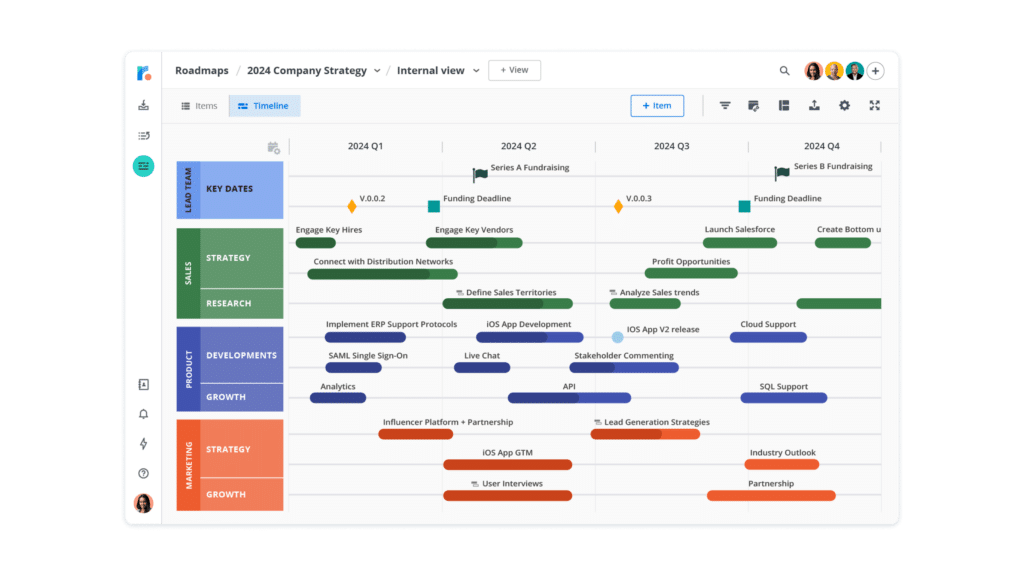Image resolution: width=1024 pixels, height=576 pixels.
Task: Select the V.0.0.2 diamond milestone
Action: (x=352, y=207)
